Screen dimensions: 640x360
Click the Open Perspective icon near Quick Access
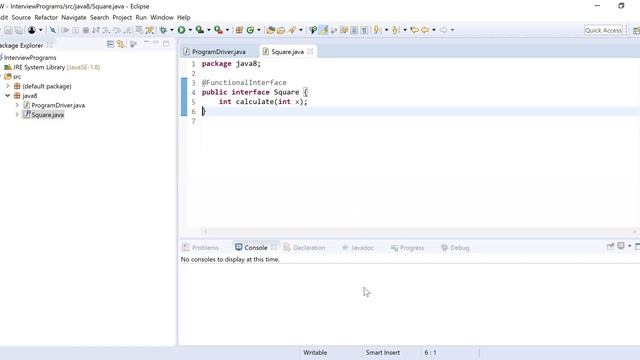coord(636,30)
